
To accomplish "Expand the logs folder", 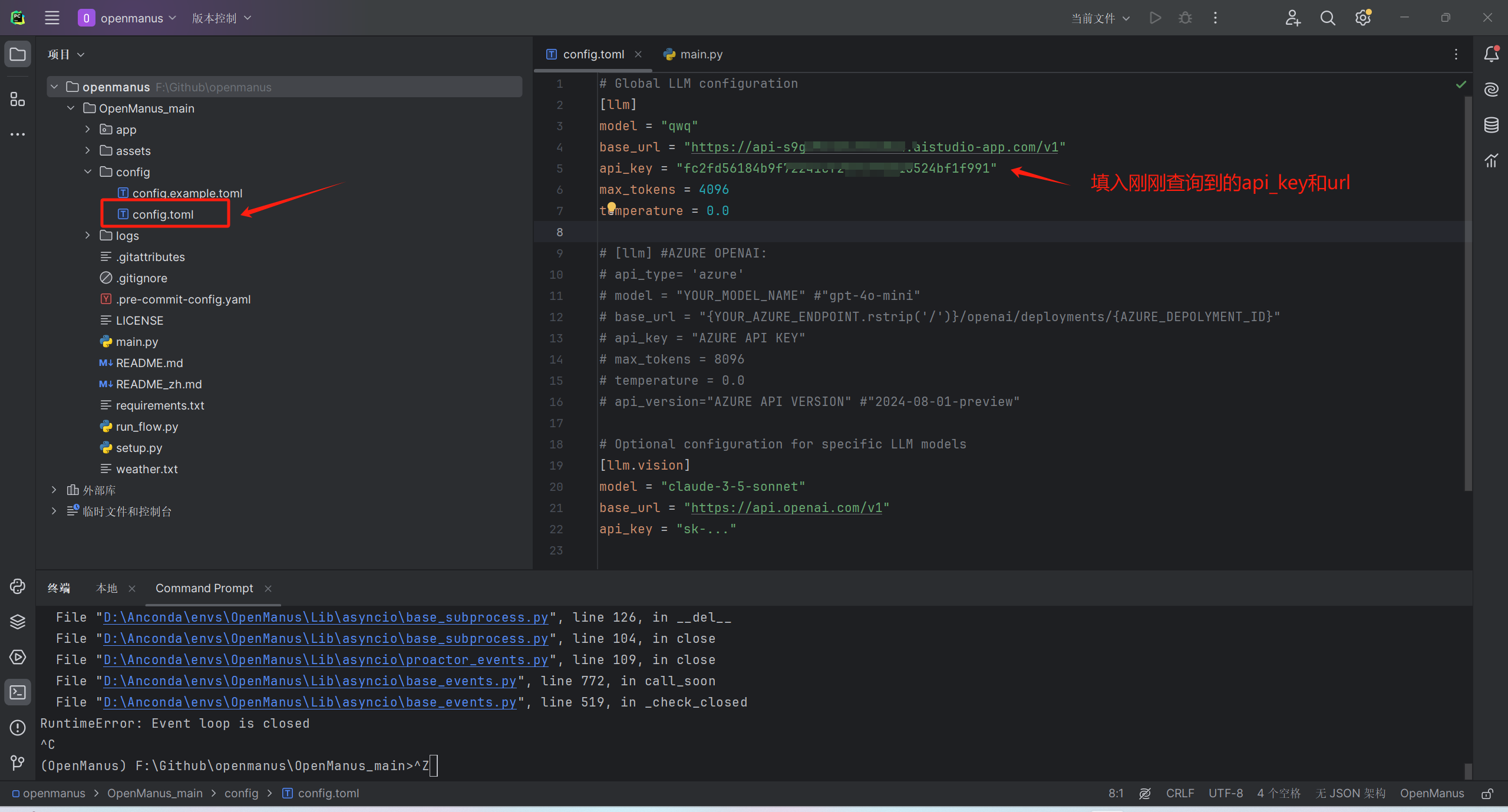I will click(x=88, y=236).
